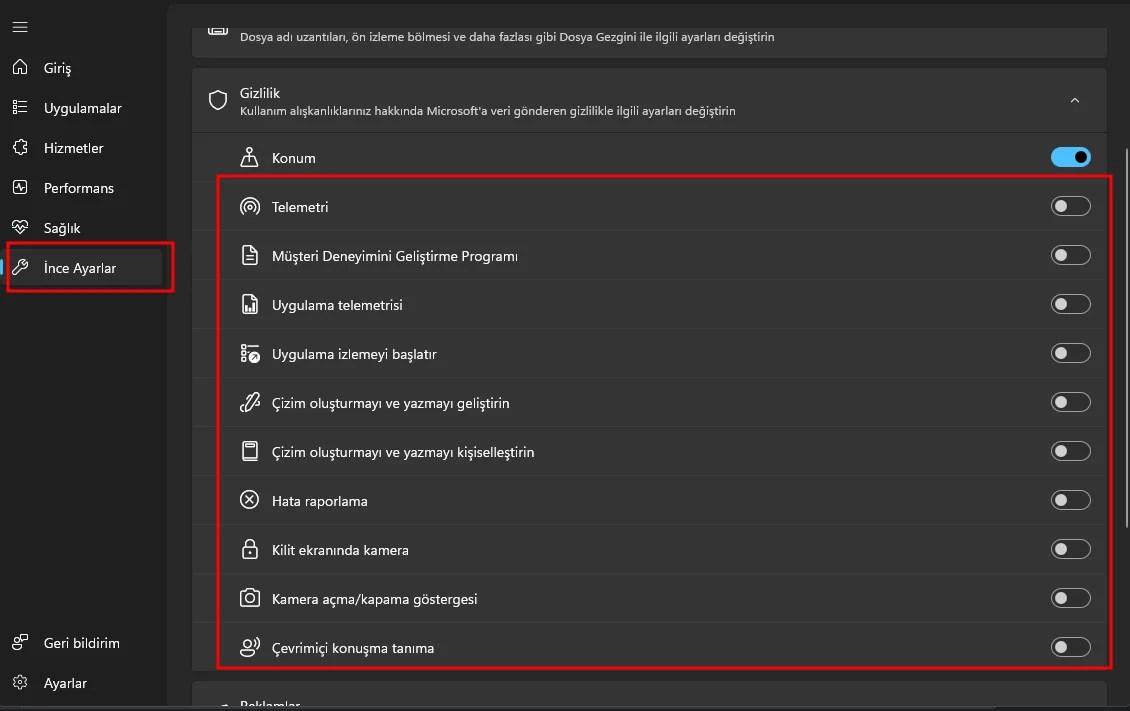Image resolution: width=1130 pixels, height=711 pixels.
Task: Click the Çevrimiçi konuşma tanıma voice icon
Action: click(250, 648)
